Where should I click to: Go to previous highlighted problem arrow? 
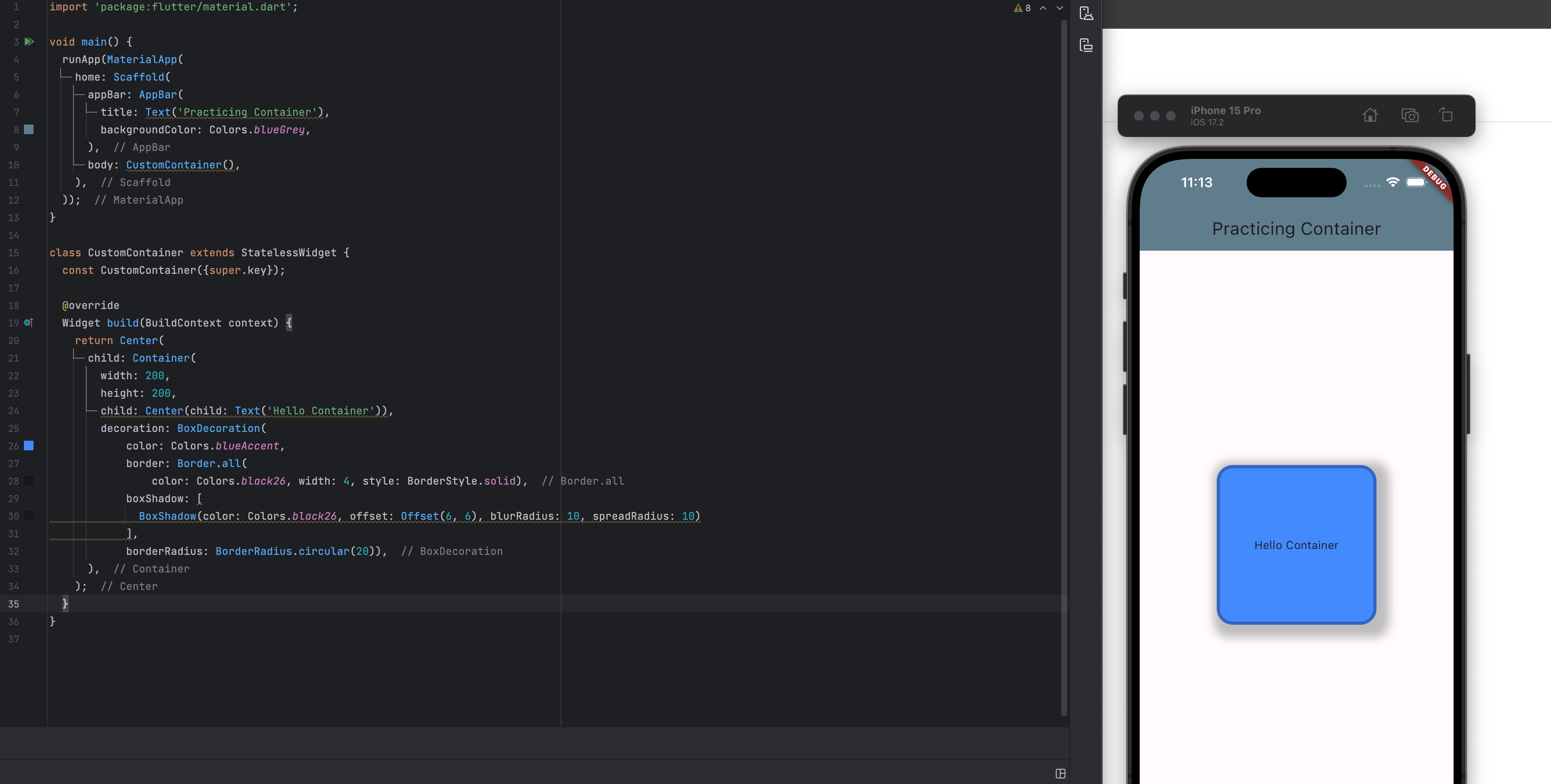tap(1043, 8)
